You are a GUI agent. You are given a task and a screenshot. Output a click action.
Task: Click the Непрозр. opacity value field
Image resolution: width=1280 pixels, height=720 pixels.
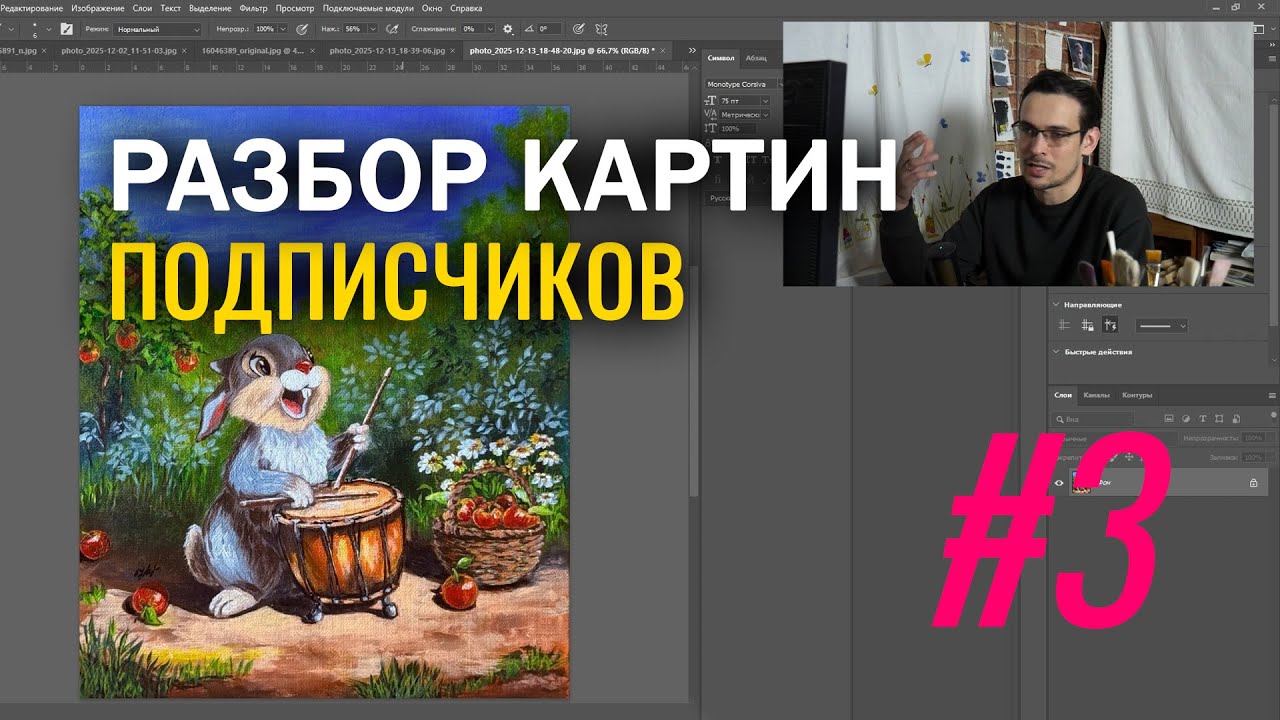click(264, 29)
